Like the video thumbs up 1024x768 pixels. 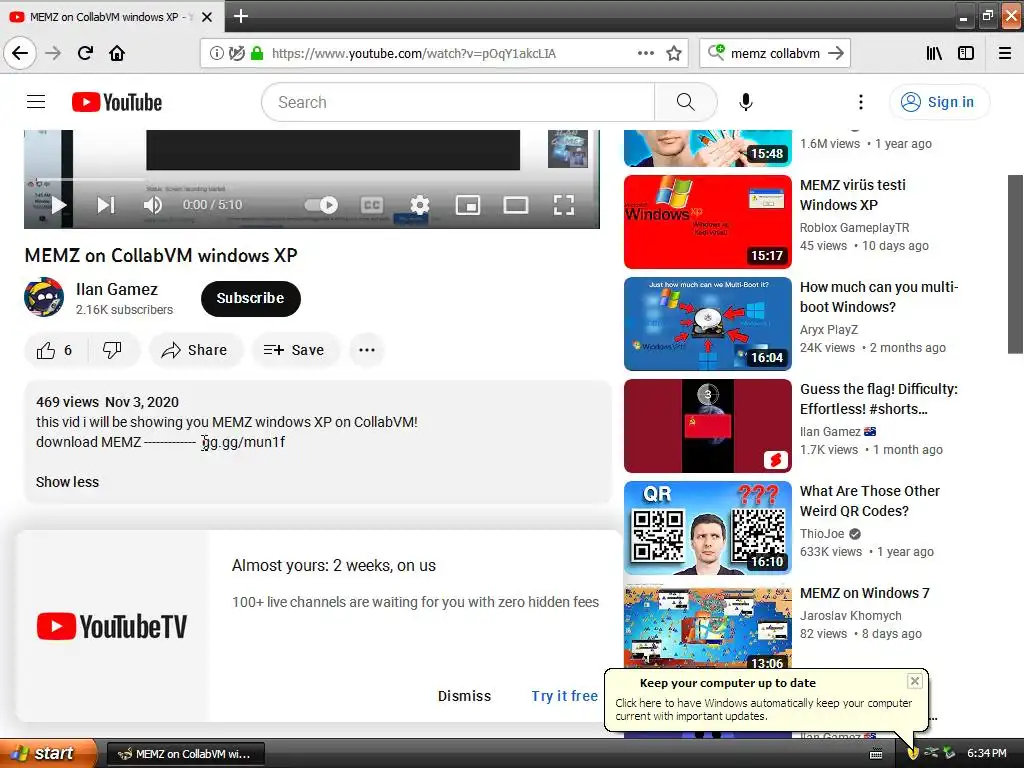pos(54,350)
